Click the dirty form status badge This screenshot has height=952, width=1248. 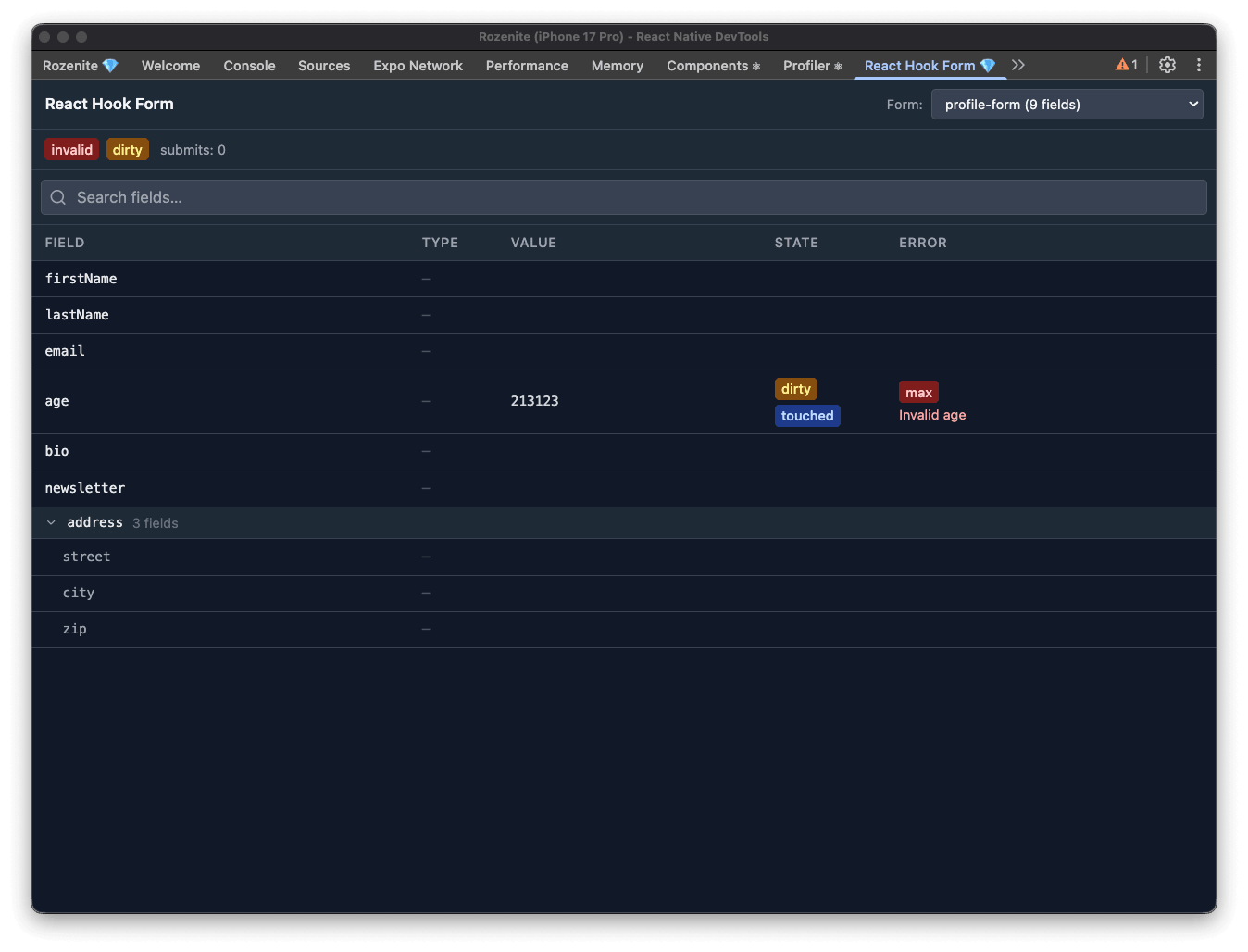tap(128, 150)
